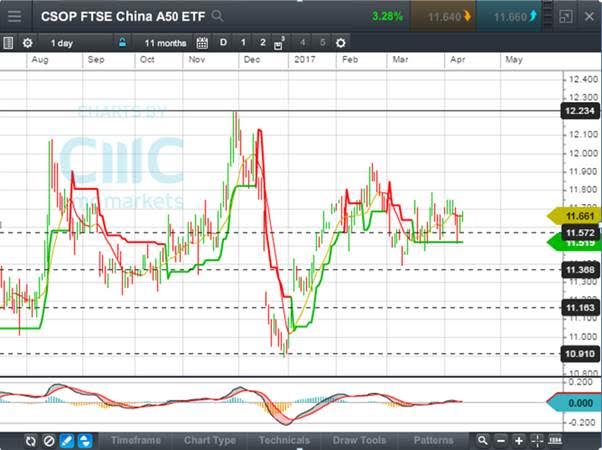The height and width of the screenshot is (450, 602).
Task: Open the Chart Type menu
Action: pos(210,440)
